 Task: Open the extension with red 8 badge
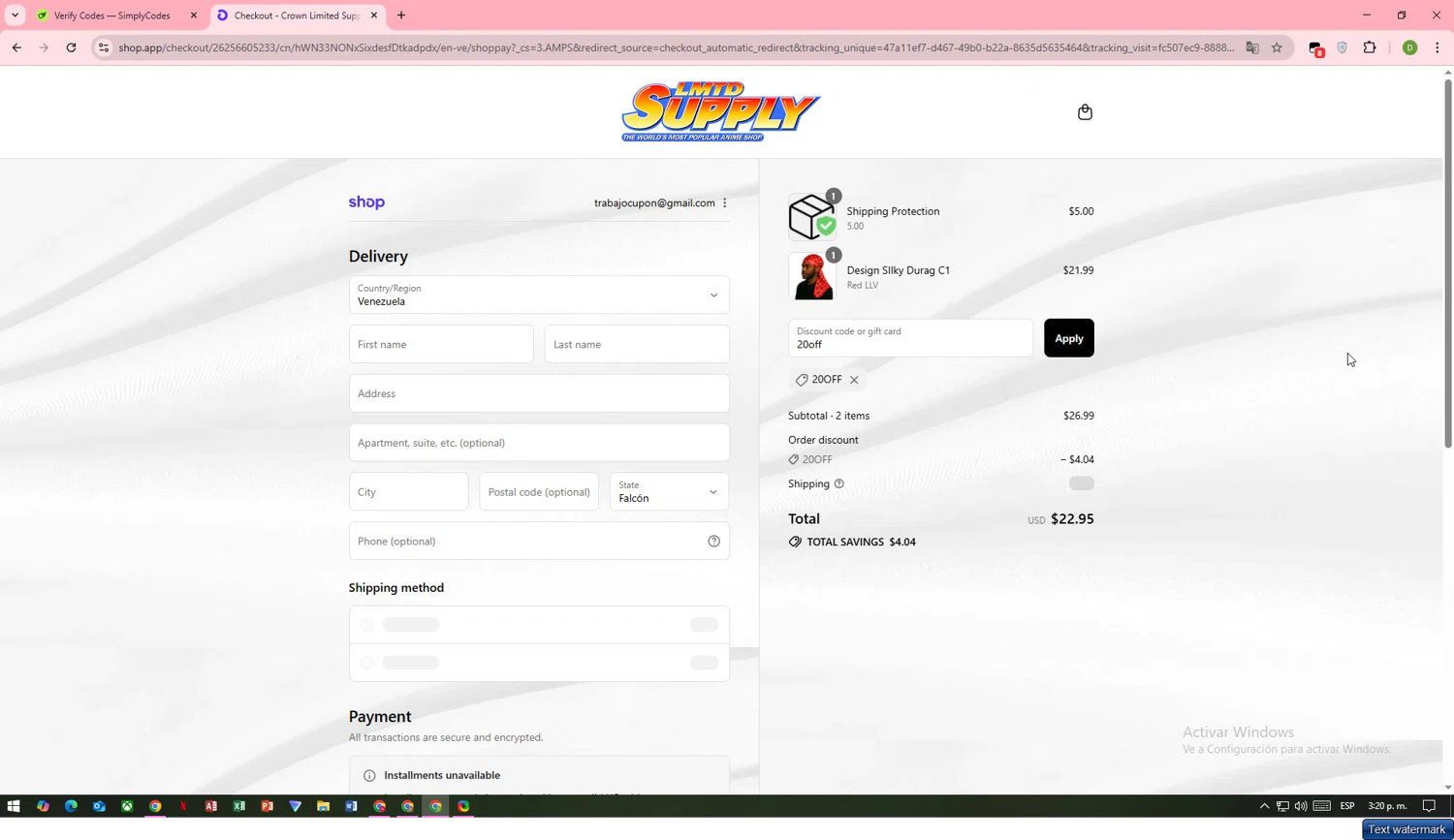click(1315, 48)
